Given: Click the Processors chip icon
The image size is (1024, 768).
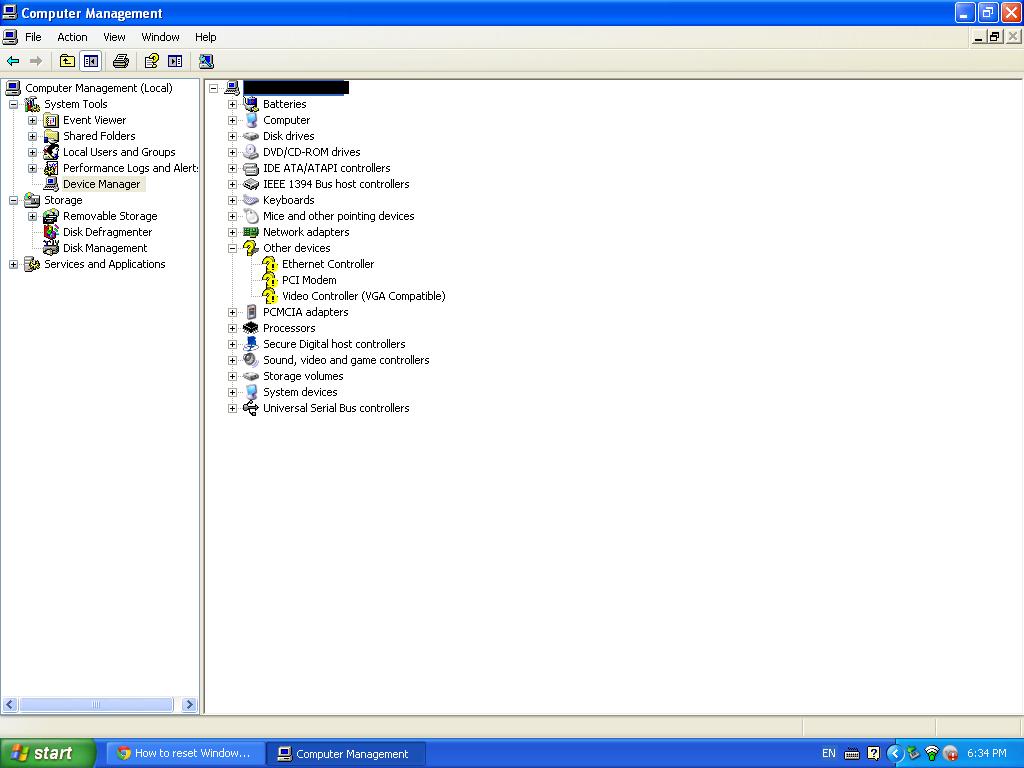Looking at the screenshot, I should click(251, 328).
